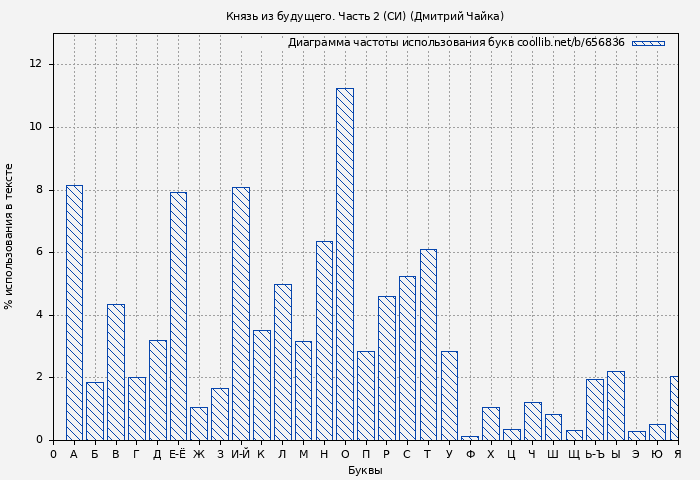The image size is (700, 480).
Task: Select the bar for letter Н
Action: click(x=324, y=340)
